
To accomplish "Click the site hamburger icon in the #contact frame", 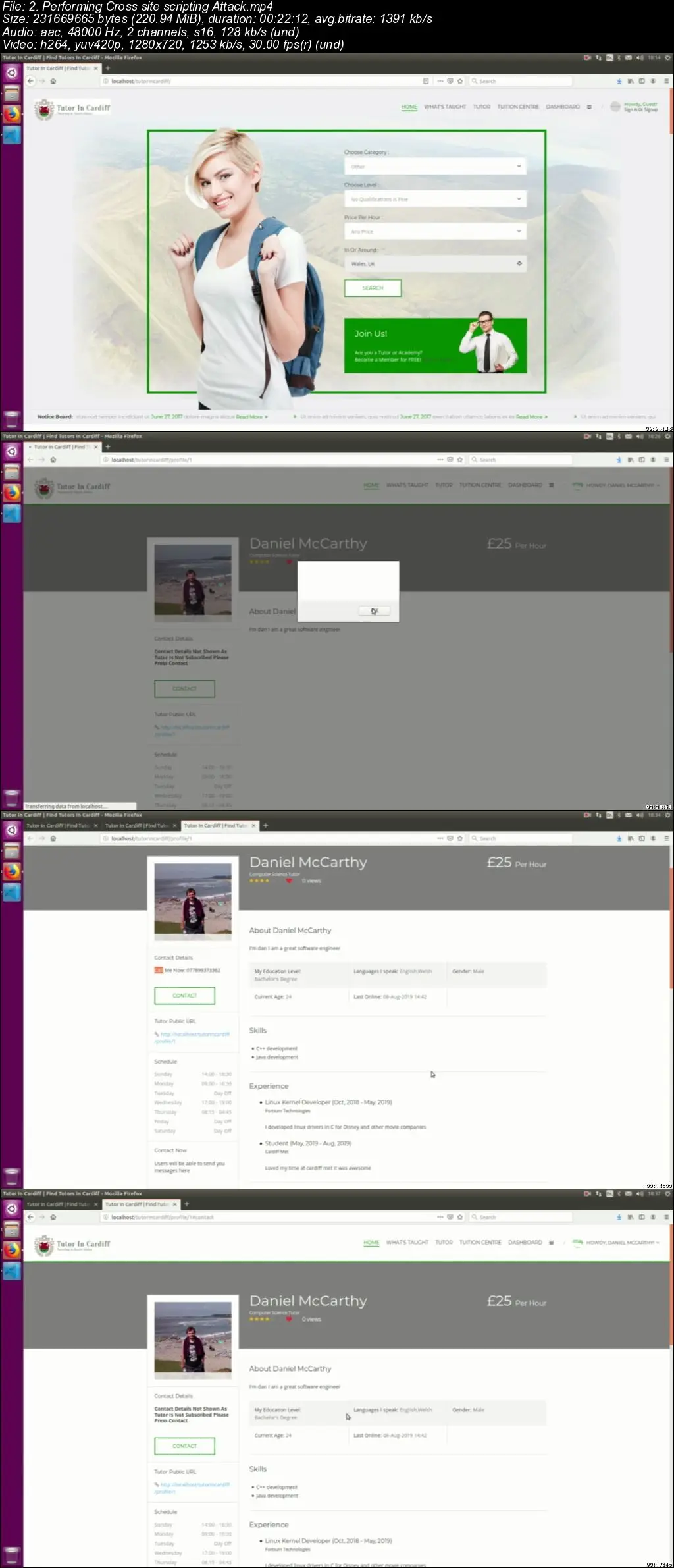I will (552, 1243).
